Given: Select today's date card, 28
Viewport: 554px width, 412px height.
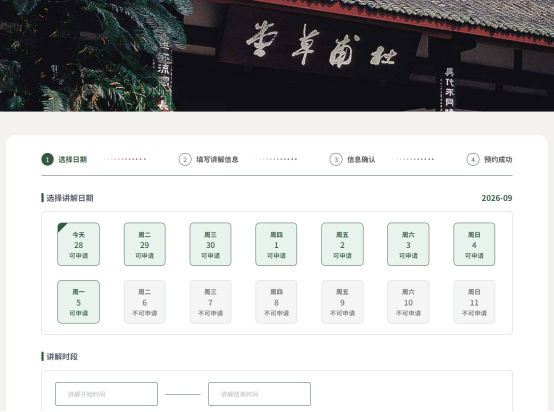Looking at the screenshot, I should click(x=78, y=244).
